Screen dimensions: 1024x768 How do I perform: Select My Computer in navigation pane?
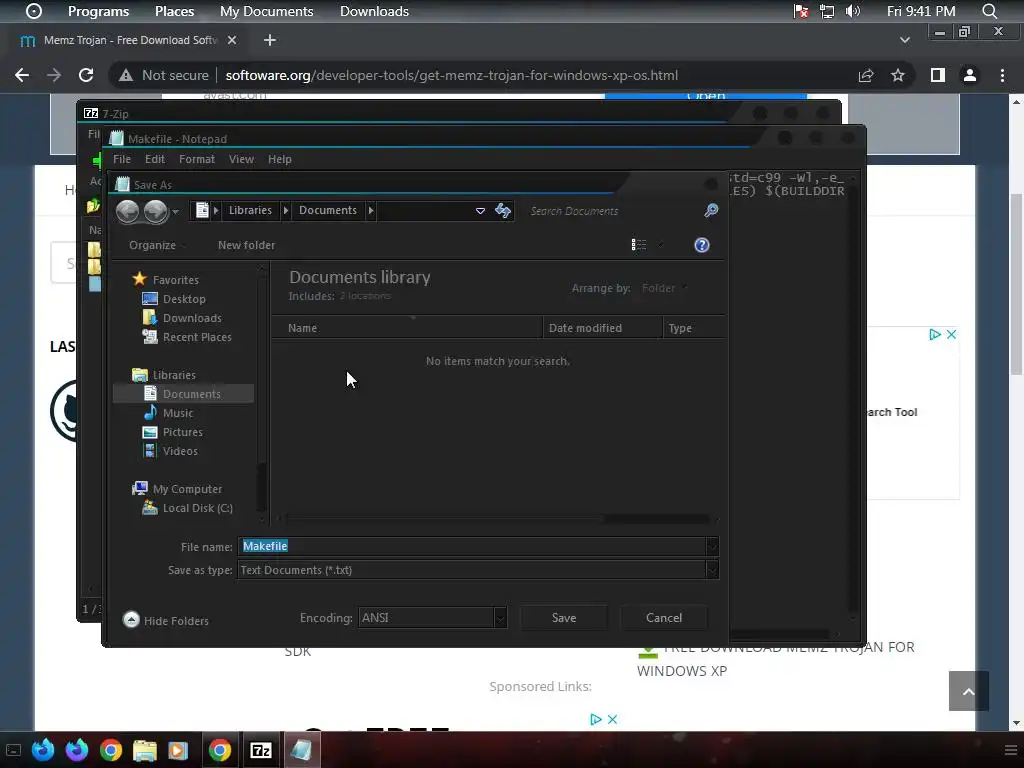187,488
